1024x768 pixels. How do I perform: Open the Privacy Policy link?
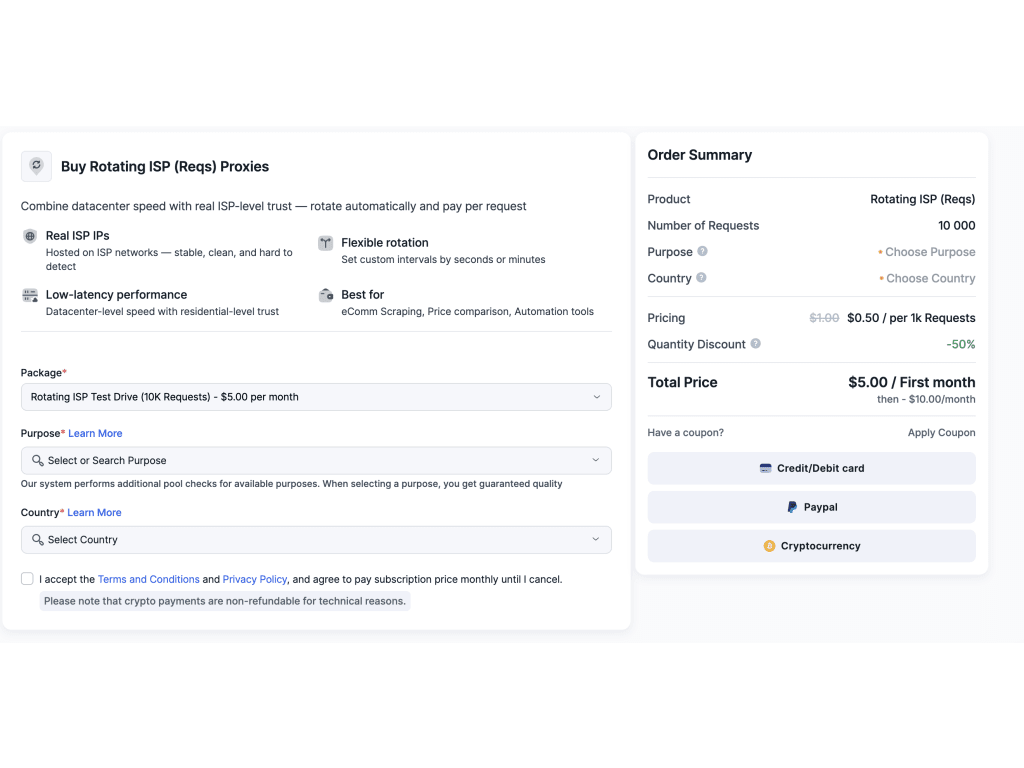(255, 579)
